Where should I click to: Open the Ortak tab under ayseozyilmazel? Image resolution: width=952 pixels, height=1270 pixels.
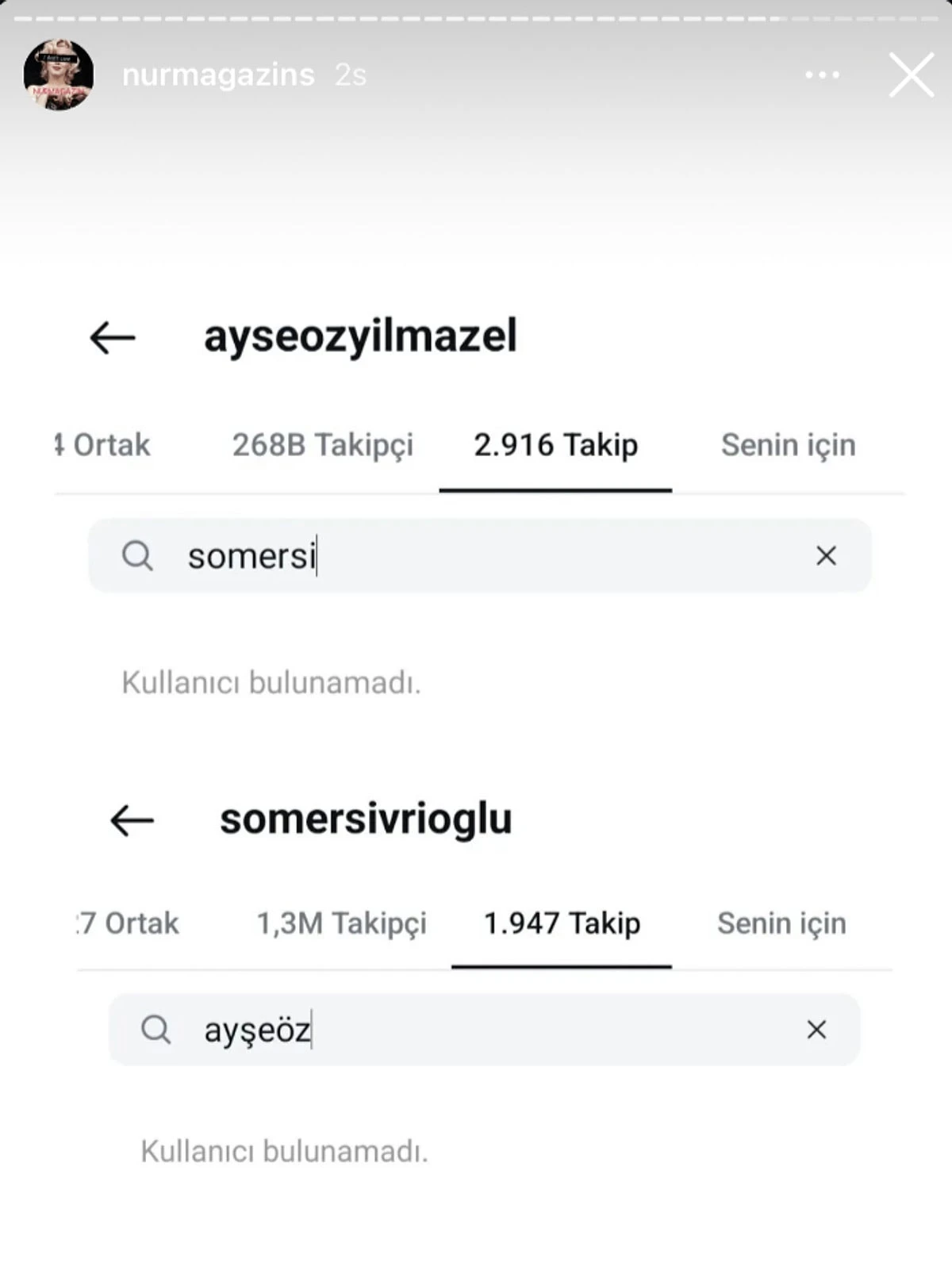point(104,445)
